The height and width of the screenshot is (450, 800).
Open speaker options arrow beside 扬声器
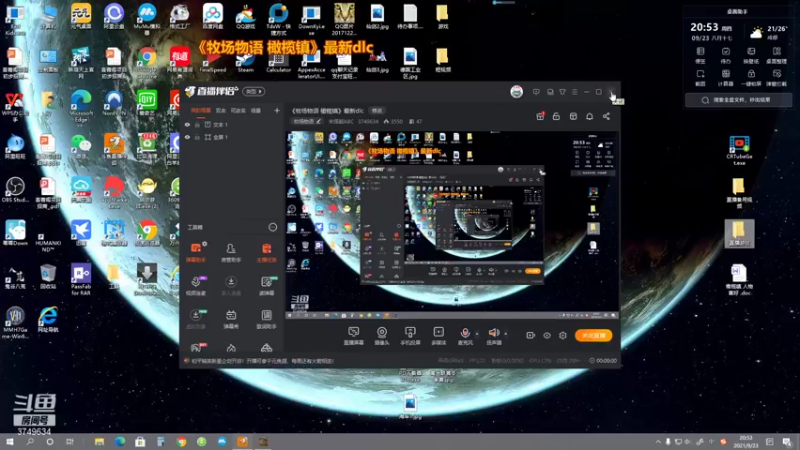pyautogui.click(x=506, y=334)
